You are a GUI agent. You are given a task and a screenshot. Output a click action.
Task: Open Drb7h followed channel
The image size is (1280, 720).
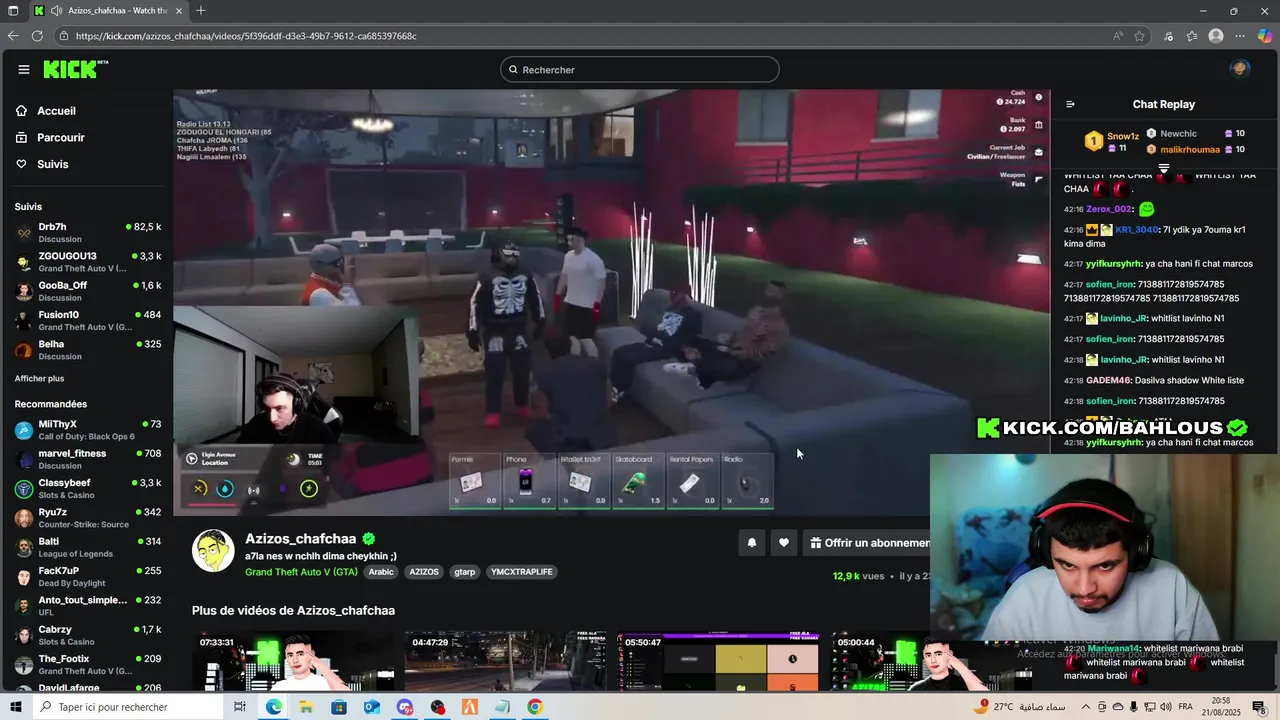[x=88, y=232]
